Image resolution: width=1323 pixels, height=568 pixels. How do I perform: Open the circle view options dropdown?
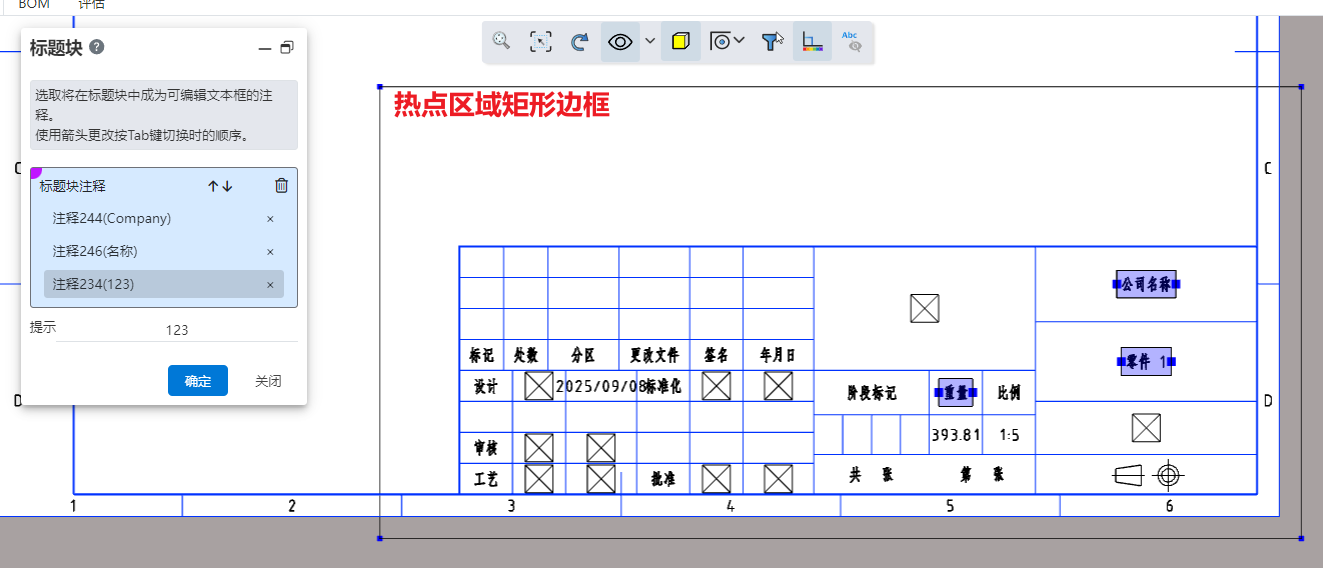[727, 42]
